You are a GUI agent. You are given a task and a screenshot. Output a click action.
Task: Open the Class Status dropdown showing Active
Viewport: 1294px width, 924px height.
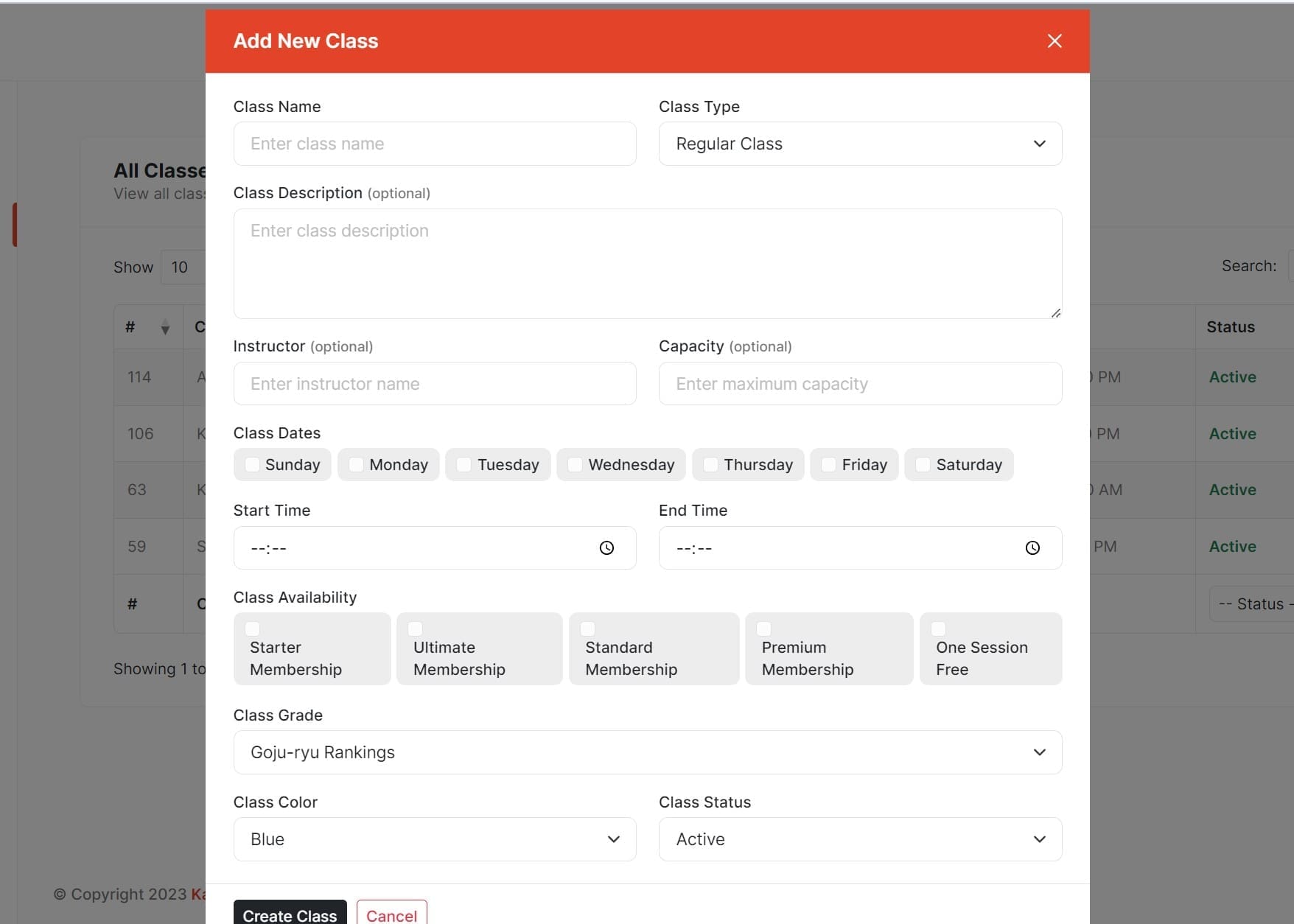(860, 839)
